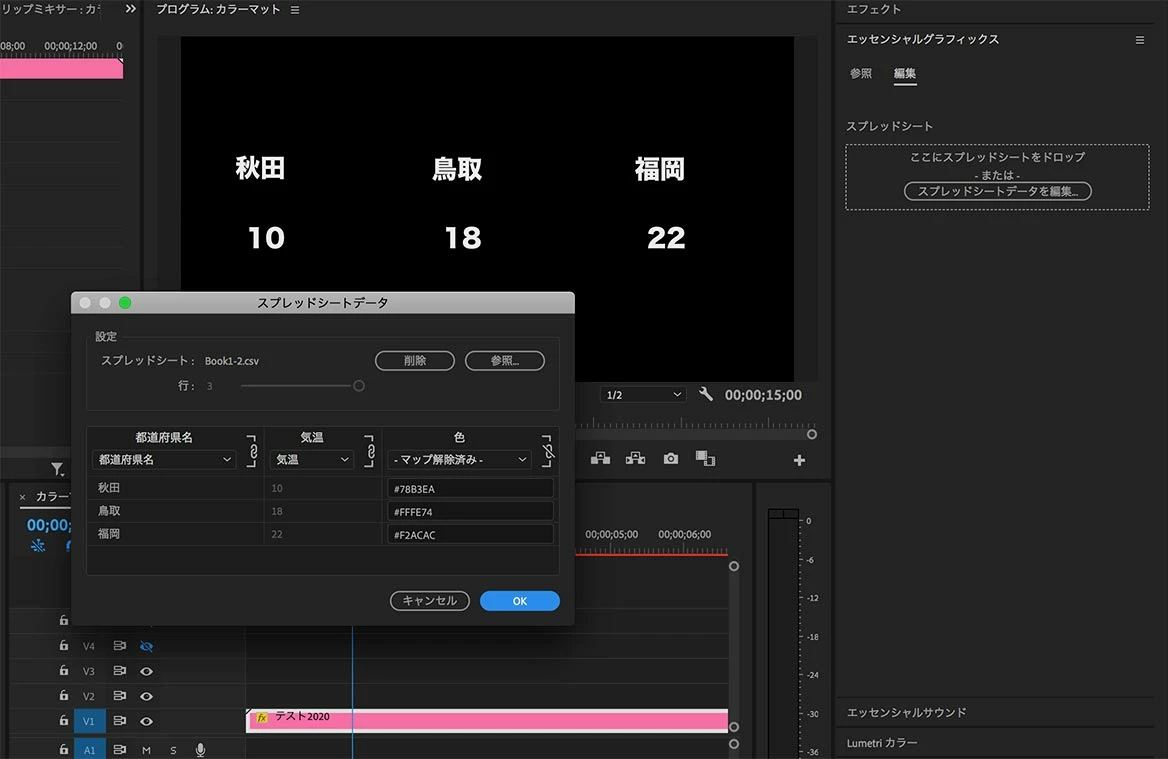This screenshot has height=759, width=1168.
Task: Click the Extract button in program monitor
Action: (x=635, y=459)
